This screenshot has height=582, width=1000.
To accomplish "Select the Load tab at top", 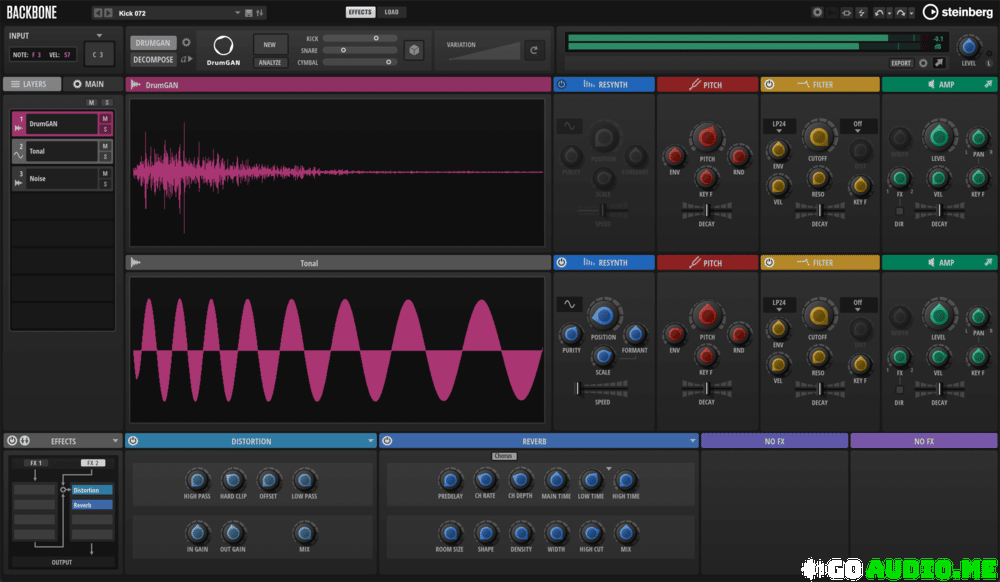I will (x=392, y=12).
